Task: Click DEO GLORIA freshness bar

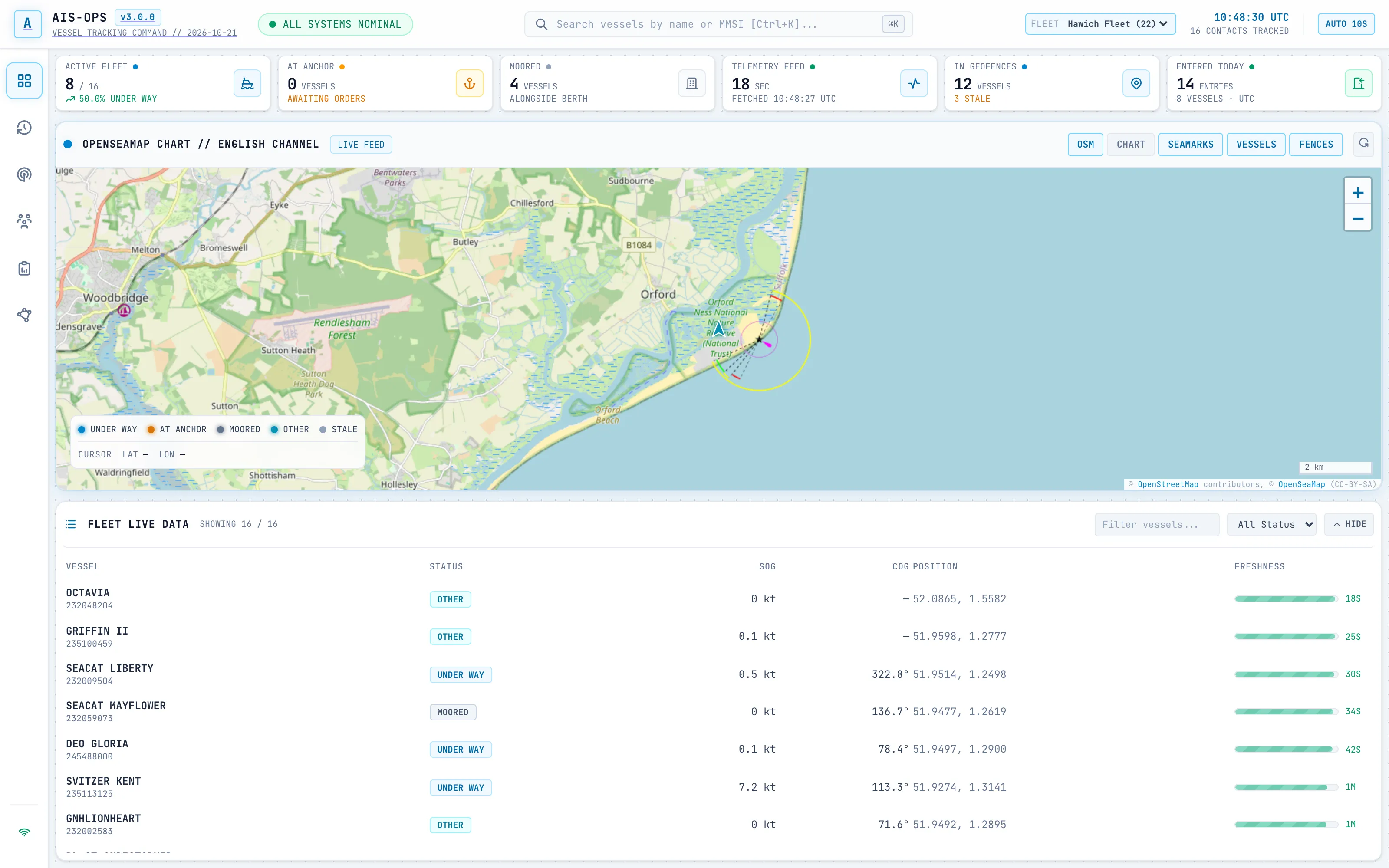Action: point(1286,749)
